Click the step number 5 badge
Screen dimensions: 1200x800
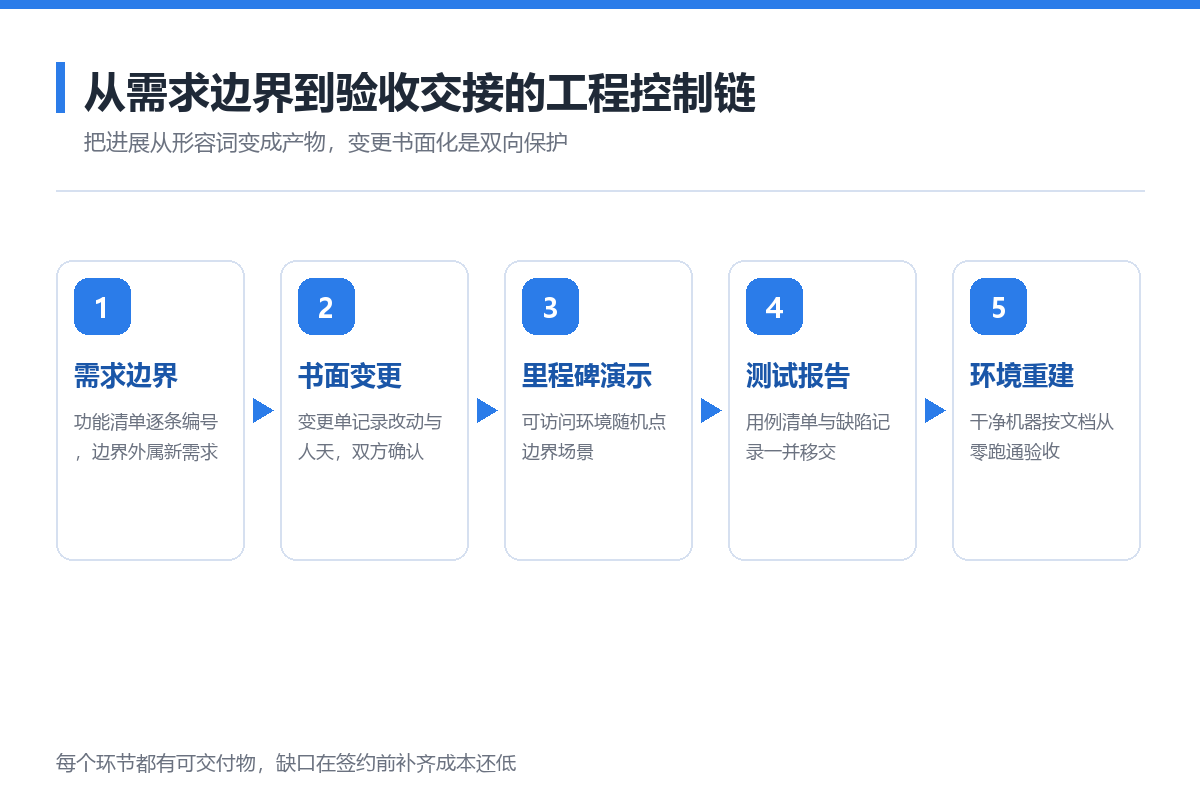coord(998,307)
